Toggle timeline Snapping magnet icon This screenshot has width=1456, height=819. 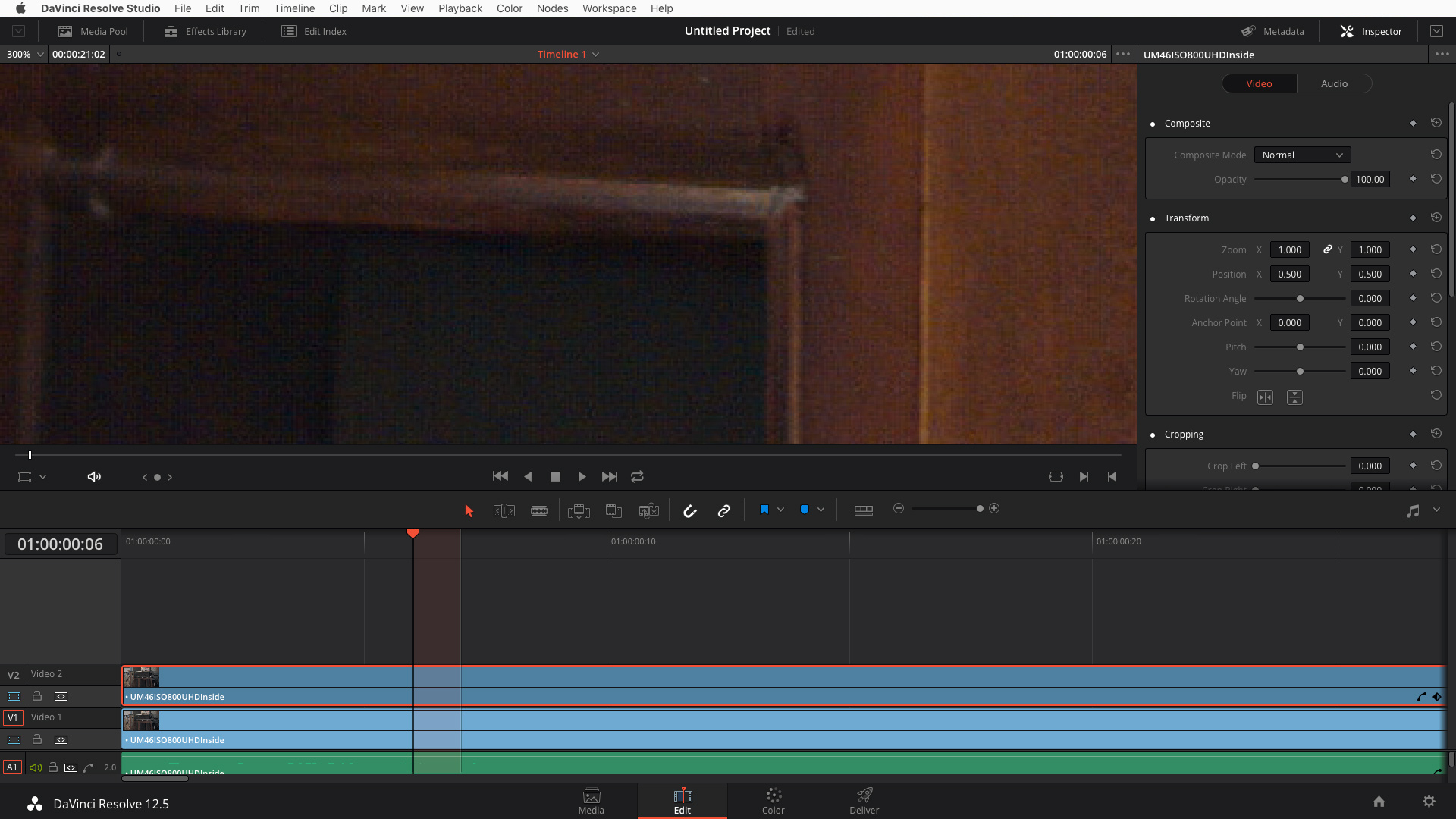point(689,510)
